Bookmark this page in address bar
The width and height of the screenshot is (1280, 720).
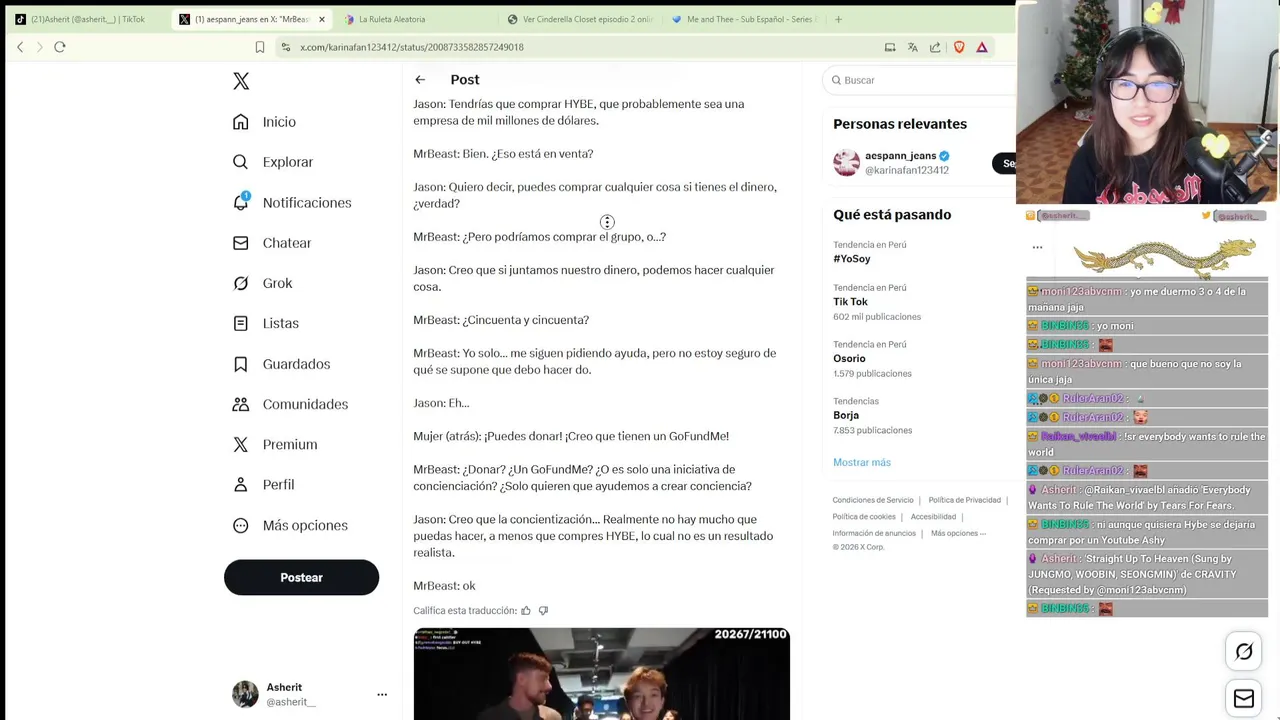260,47
